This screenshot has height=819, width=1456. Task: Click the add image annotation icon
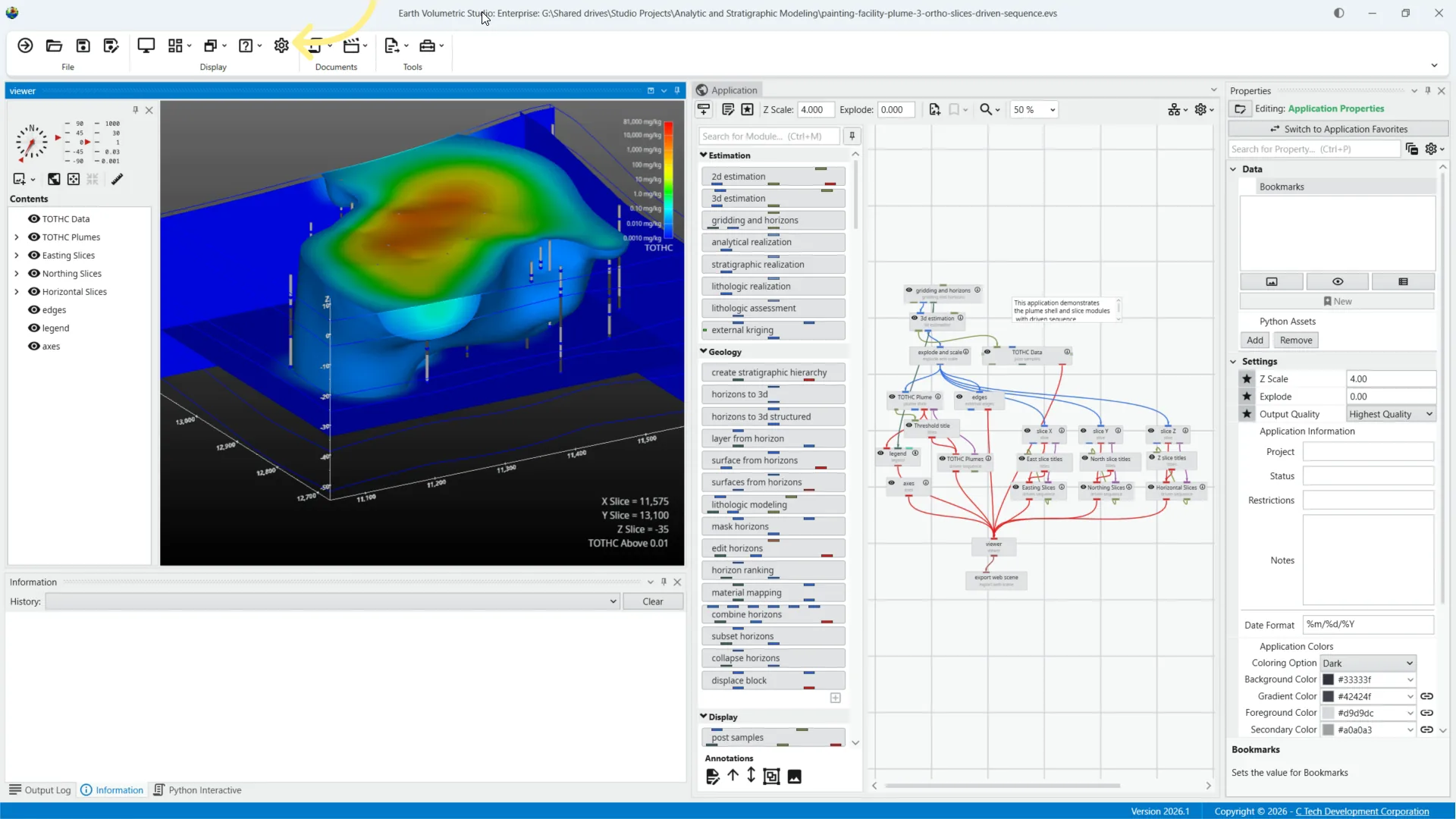tap(794, 777)
